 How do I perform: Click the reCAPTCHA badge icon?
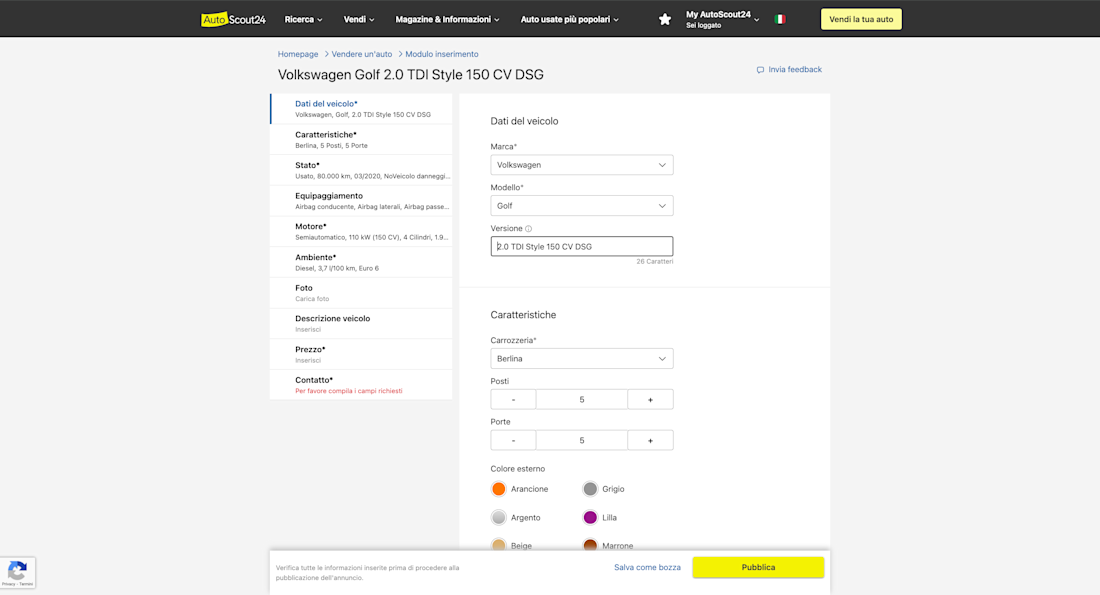(17, 571)
